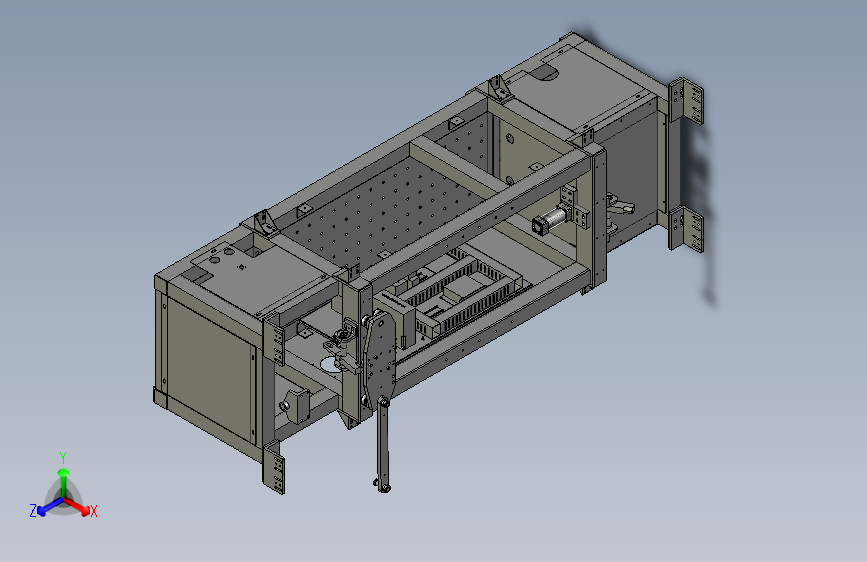
Task: Select the long link arm hanging below the frame
Action: (x=383, y=444)
